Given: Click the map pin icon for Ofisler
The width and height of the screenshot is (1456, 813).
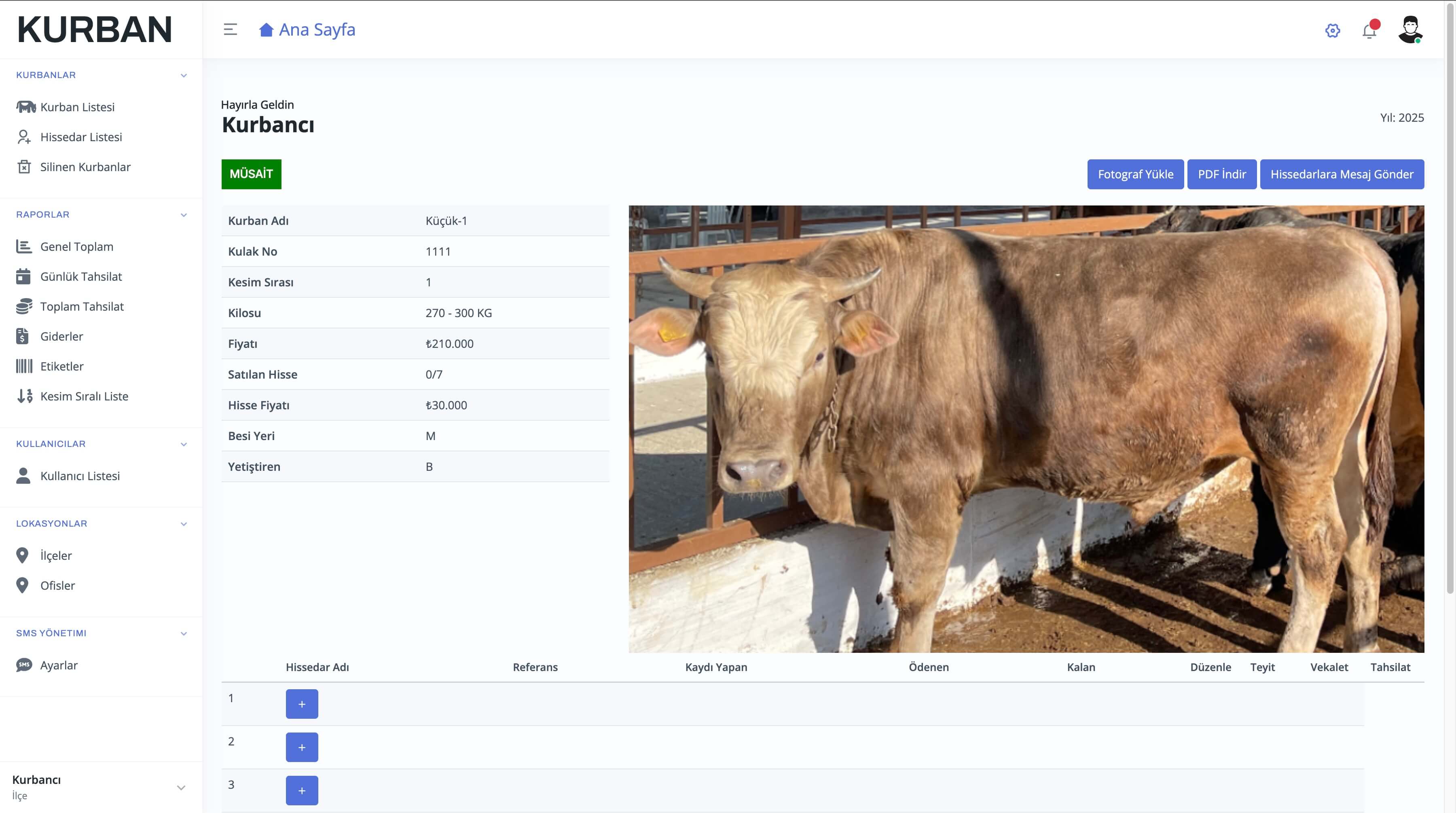Looking at the screenshot, I should [22, 586].
